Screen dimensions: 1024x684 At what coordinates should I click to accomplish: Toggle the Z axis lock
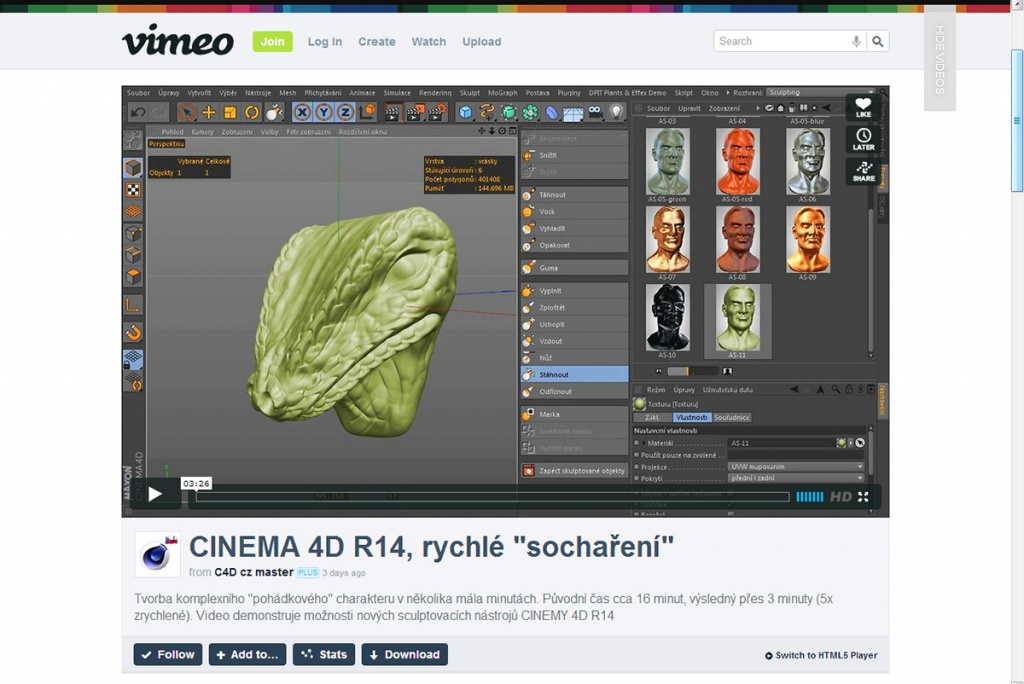(x=345, y=112)
